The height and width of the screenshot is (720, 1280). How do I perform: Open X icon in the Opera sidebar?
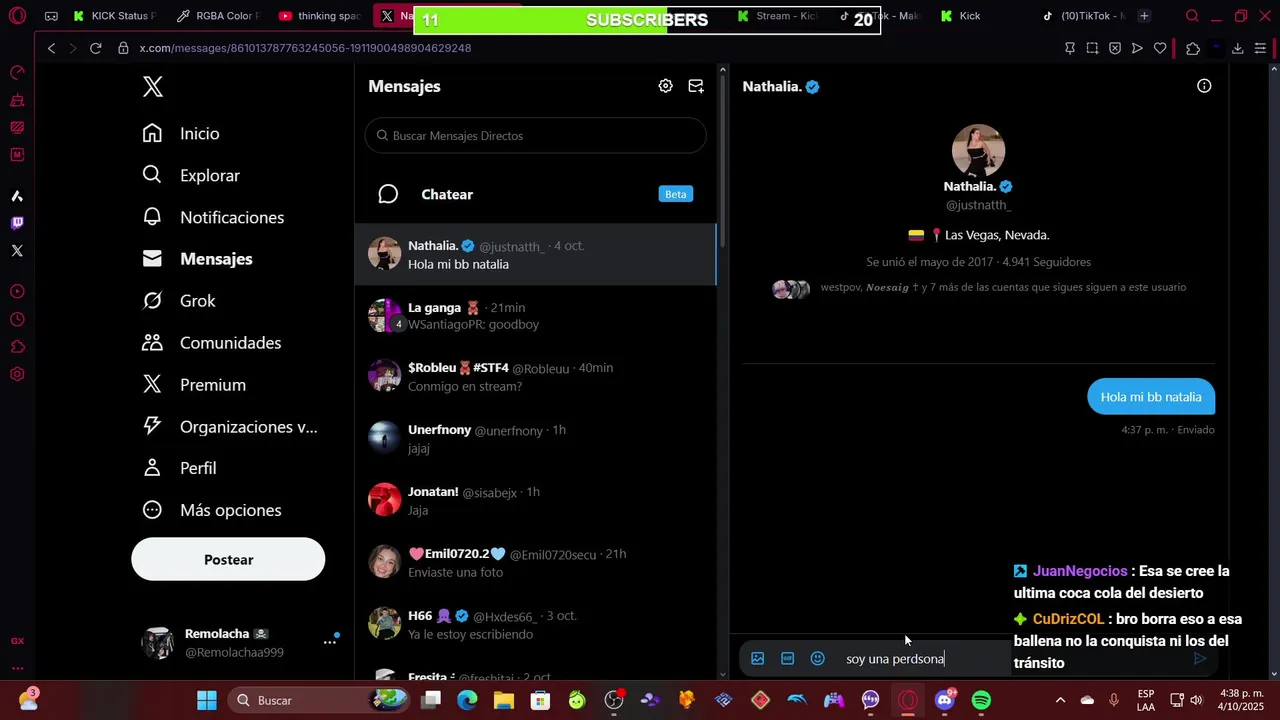pos(17,251)
